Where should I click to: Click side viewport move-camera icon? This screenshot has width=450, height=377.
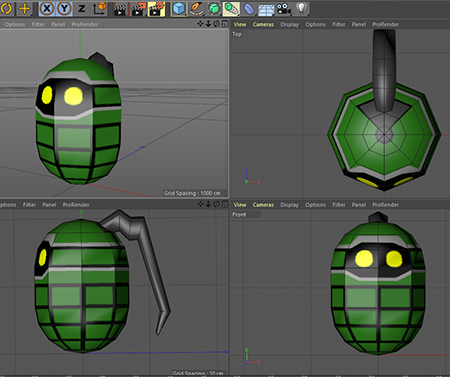200,204
